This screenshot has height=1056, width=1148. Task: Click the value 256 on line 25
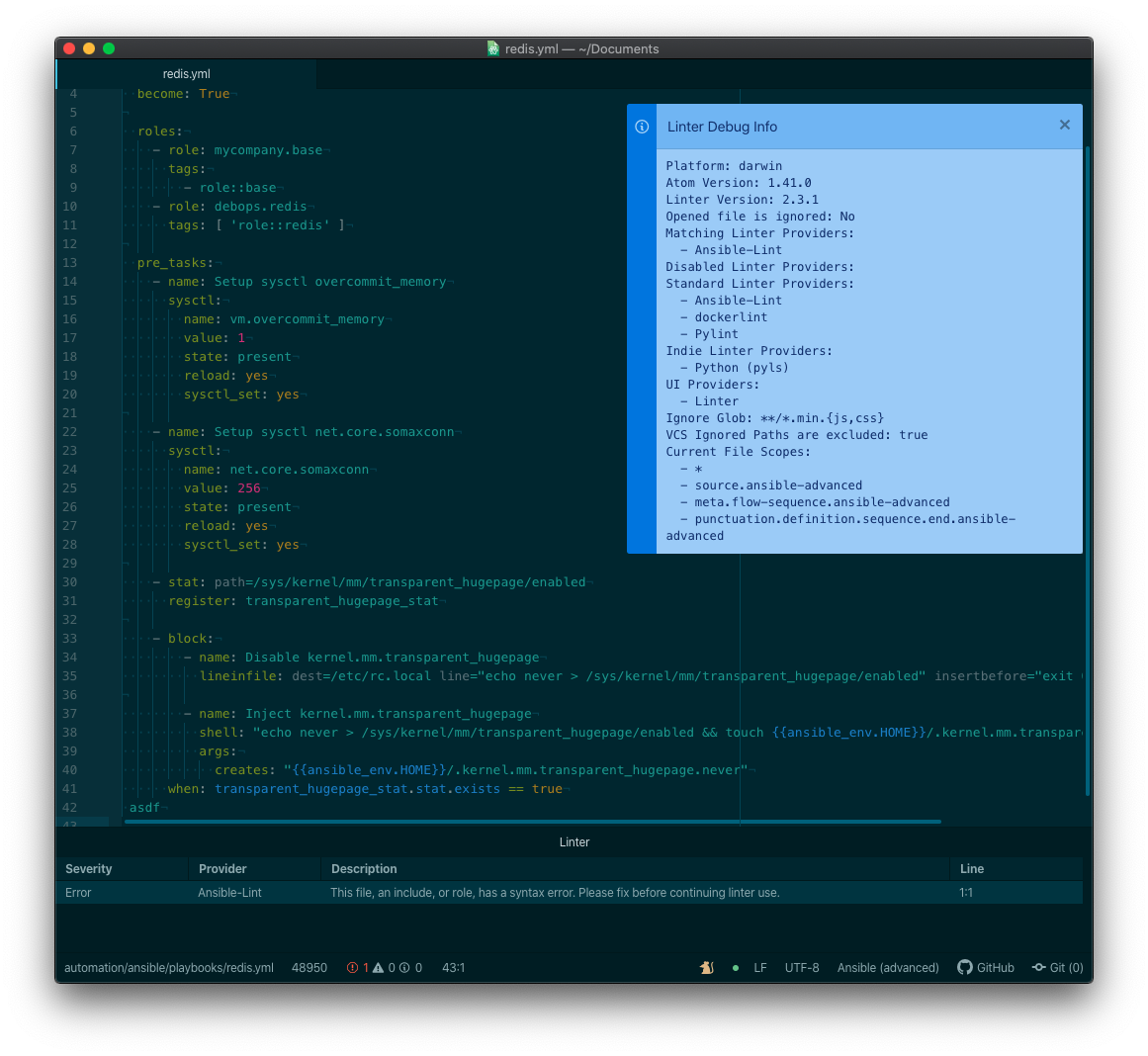point(249,487)
